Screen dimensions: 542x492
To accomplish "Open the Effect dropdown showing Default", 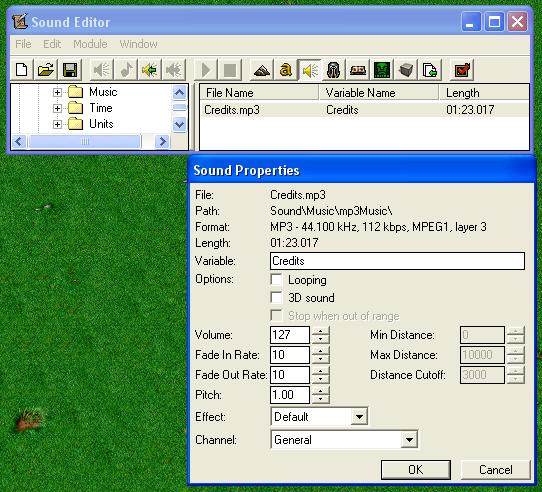I will pyautogui.click(x=359, y=417).
